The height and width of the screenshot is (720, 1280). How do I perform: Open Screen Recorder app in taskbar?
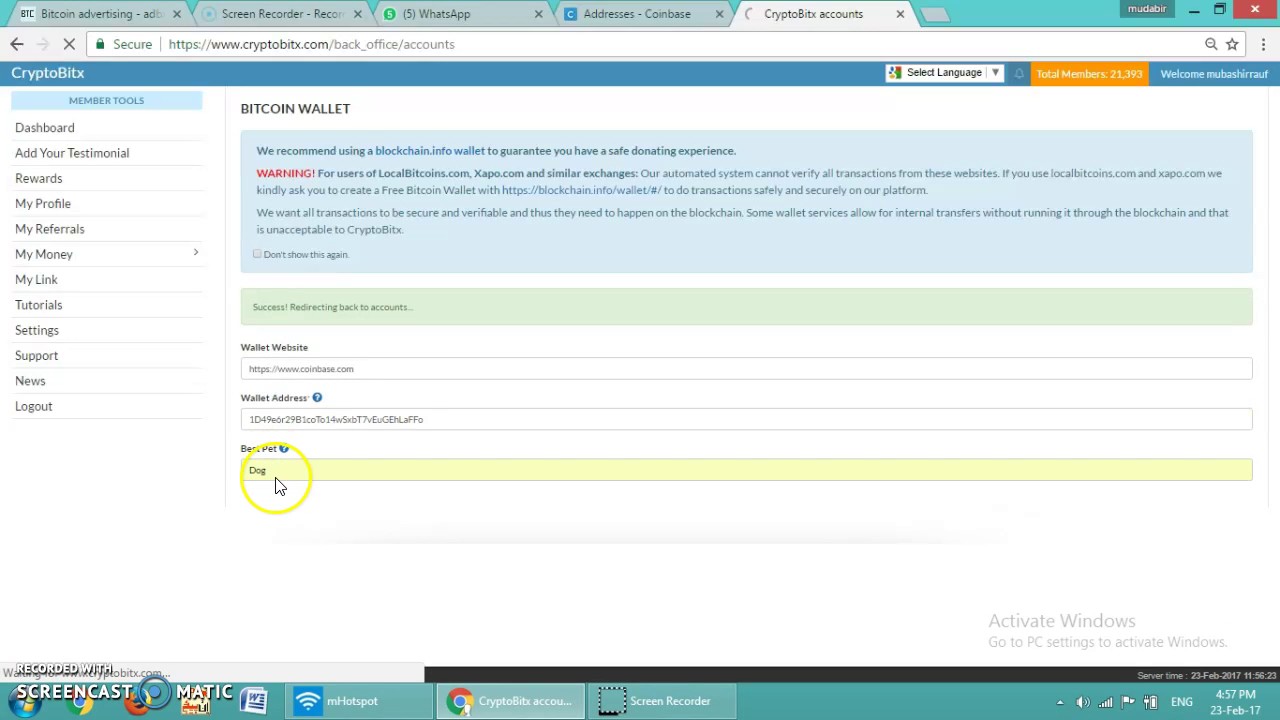662,701
